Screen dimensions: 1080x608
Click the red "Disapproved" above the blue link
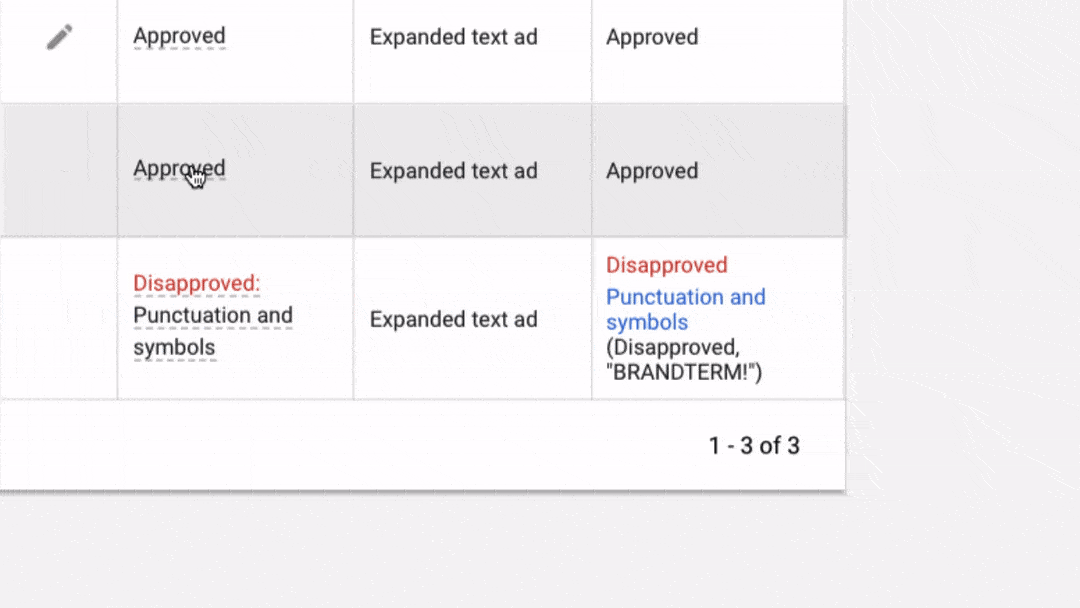666,265
